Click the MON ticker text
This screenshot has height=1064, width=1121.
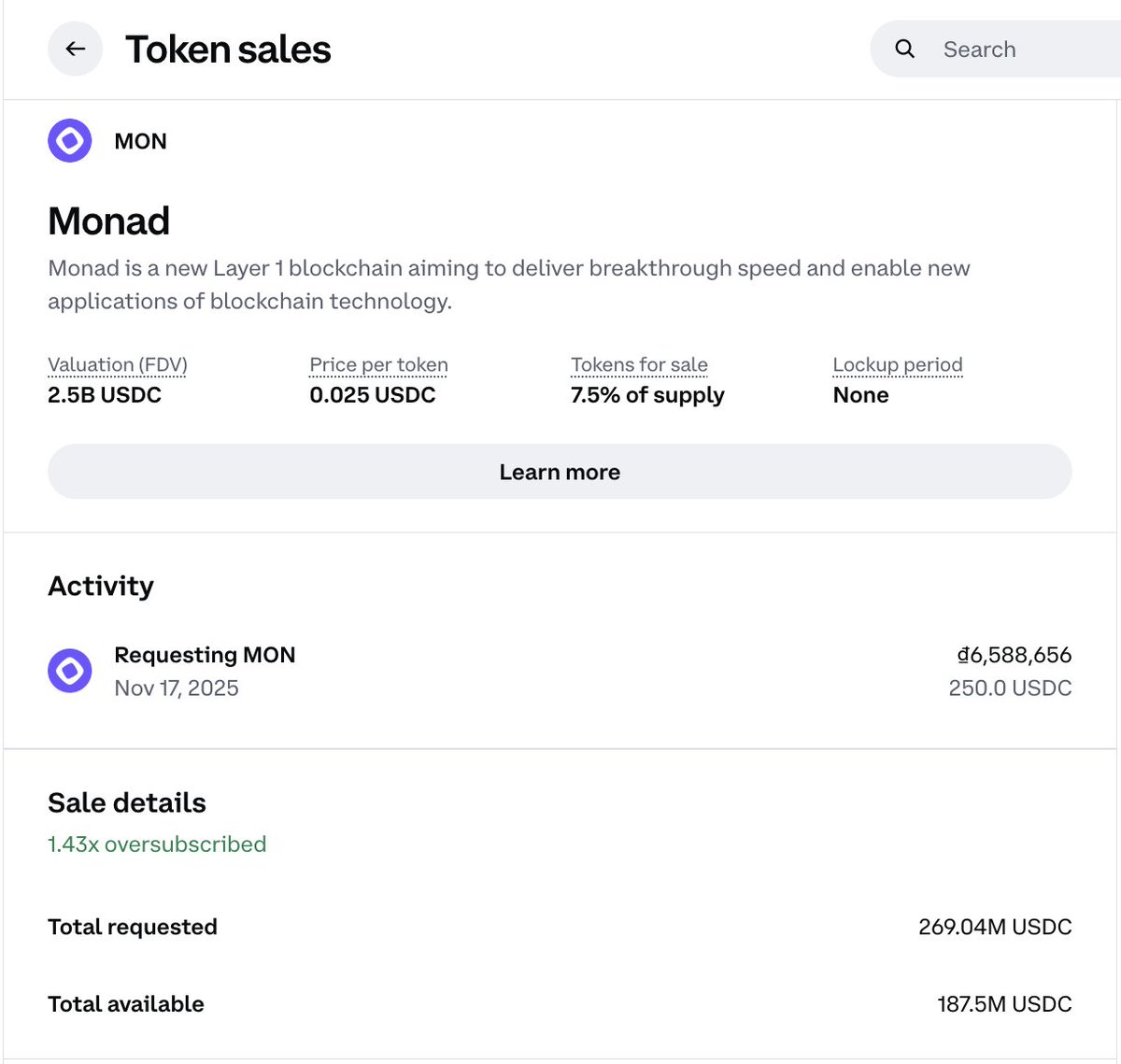point(140,142)
